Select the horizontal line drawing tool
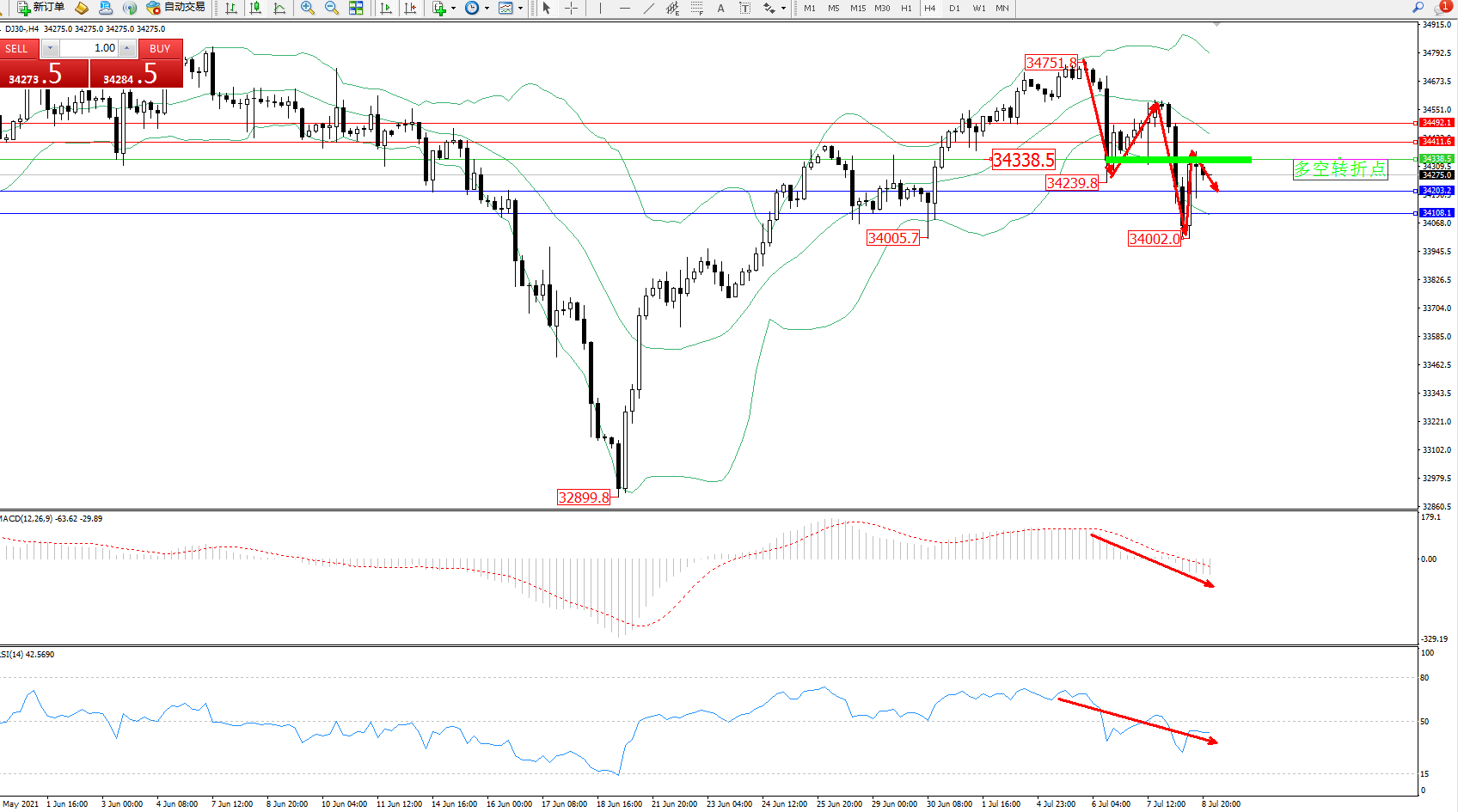This screenshot has height=812, width=1458. (624, 8)
